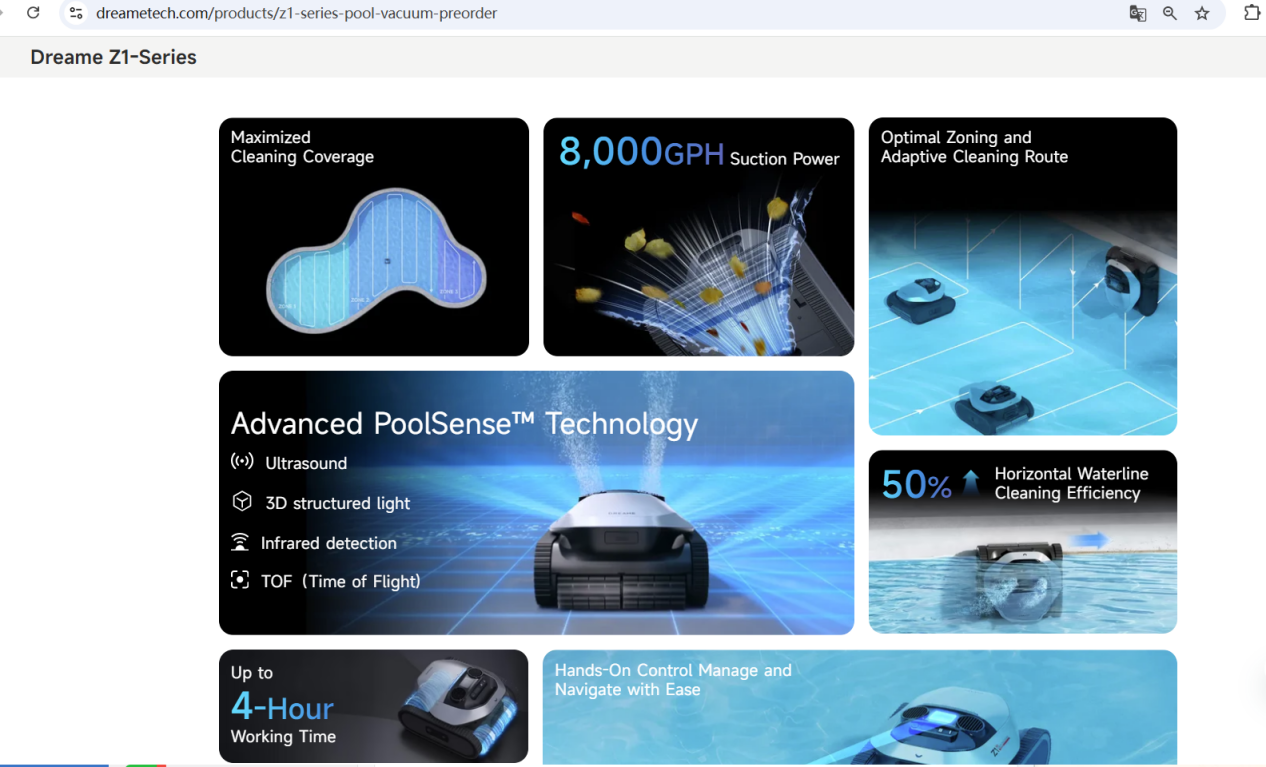Click the TOF focus-frame icon
This screenshot has height=767, width=1266.
240,580
